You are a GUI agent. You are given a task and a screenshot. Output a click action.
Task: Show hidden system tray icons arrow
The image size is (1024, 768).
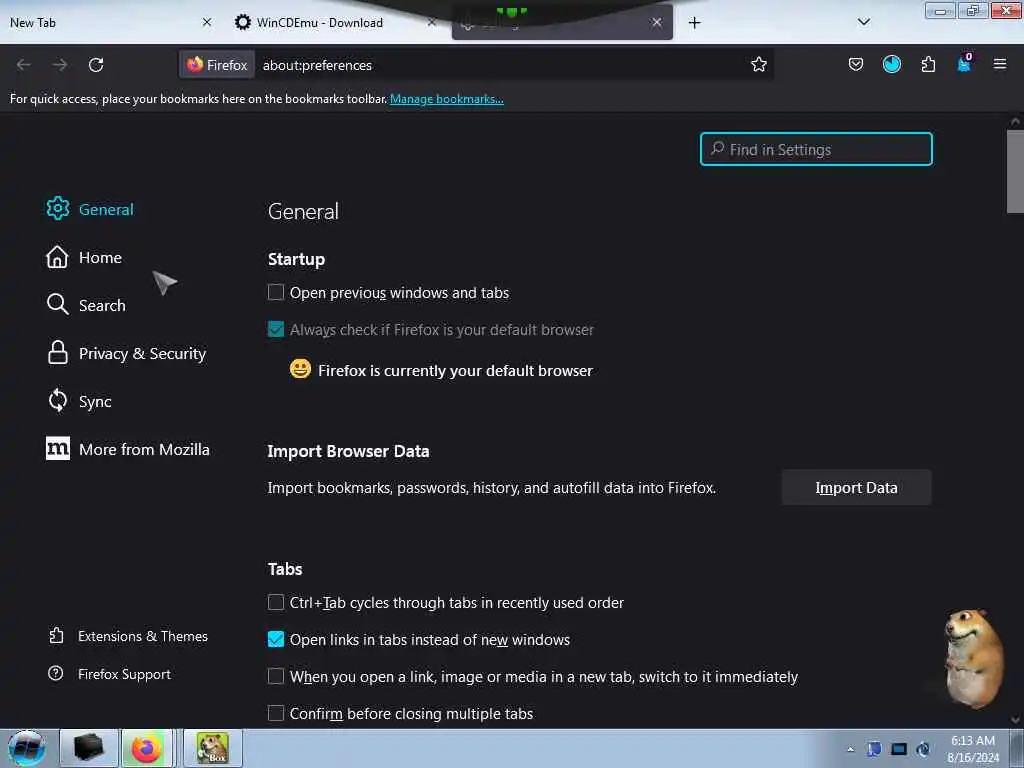click(x=850, y=749)
